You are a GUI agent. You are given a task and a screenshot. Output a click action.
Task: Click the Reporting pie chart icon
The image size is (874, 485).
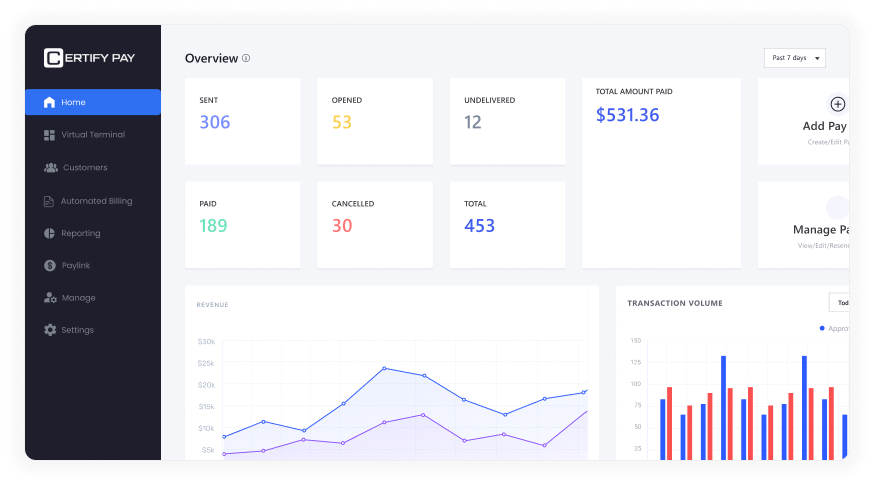coord(49,233)
